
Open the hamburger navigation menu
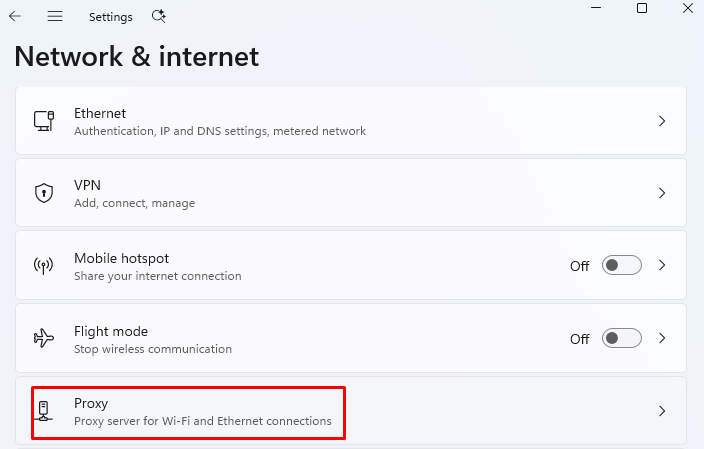[55, 17]
